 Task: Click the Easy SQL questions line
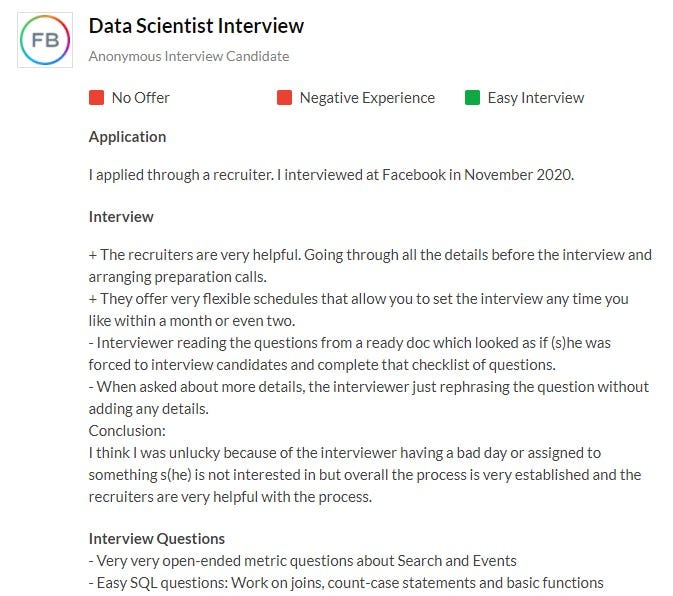[x=346, y=583]
